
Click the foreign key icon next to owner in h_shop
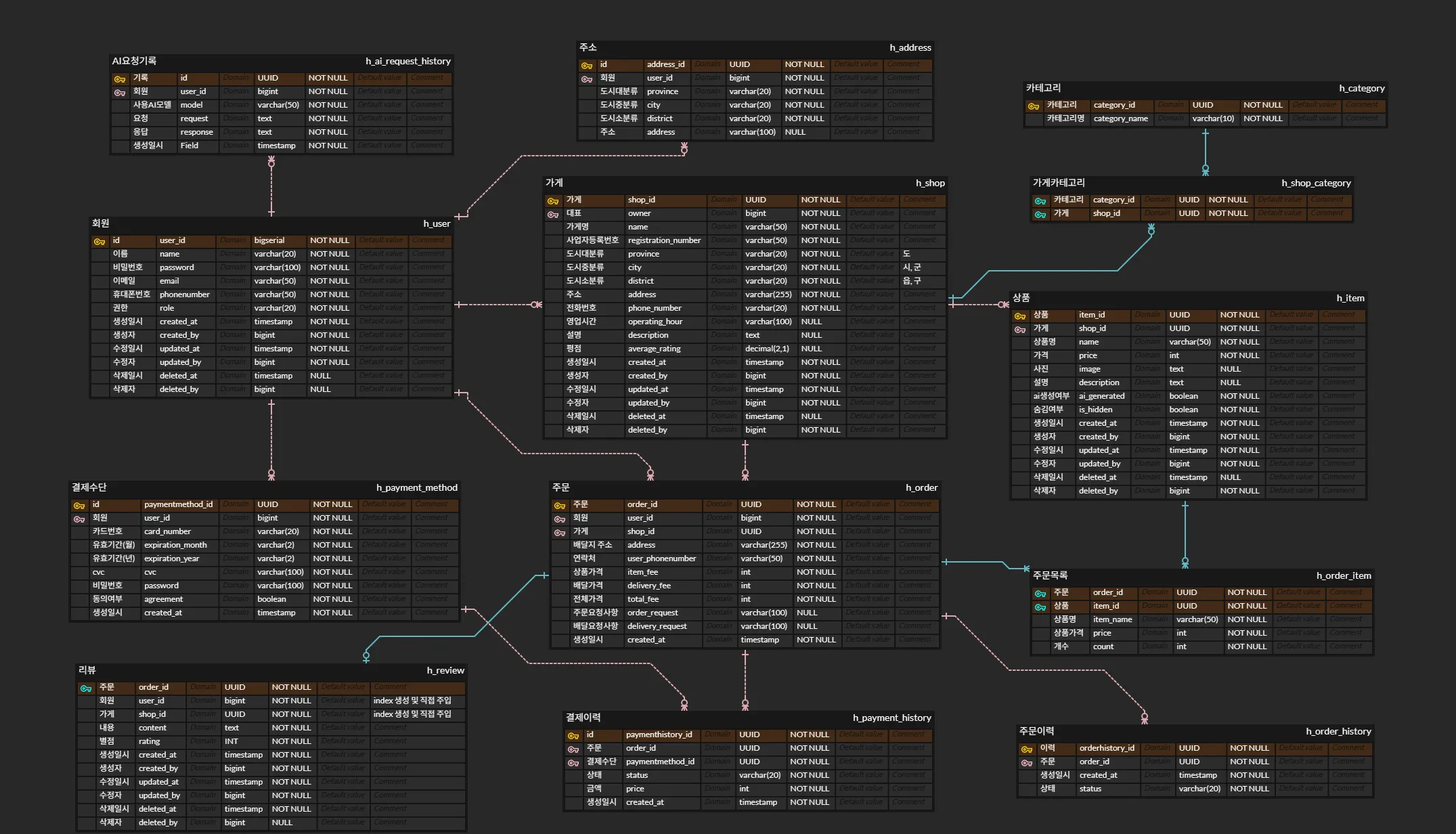pos(553,214)
